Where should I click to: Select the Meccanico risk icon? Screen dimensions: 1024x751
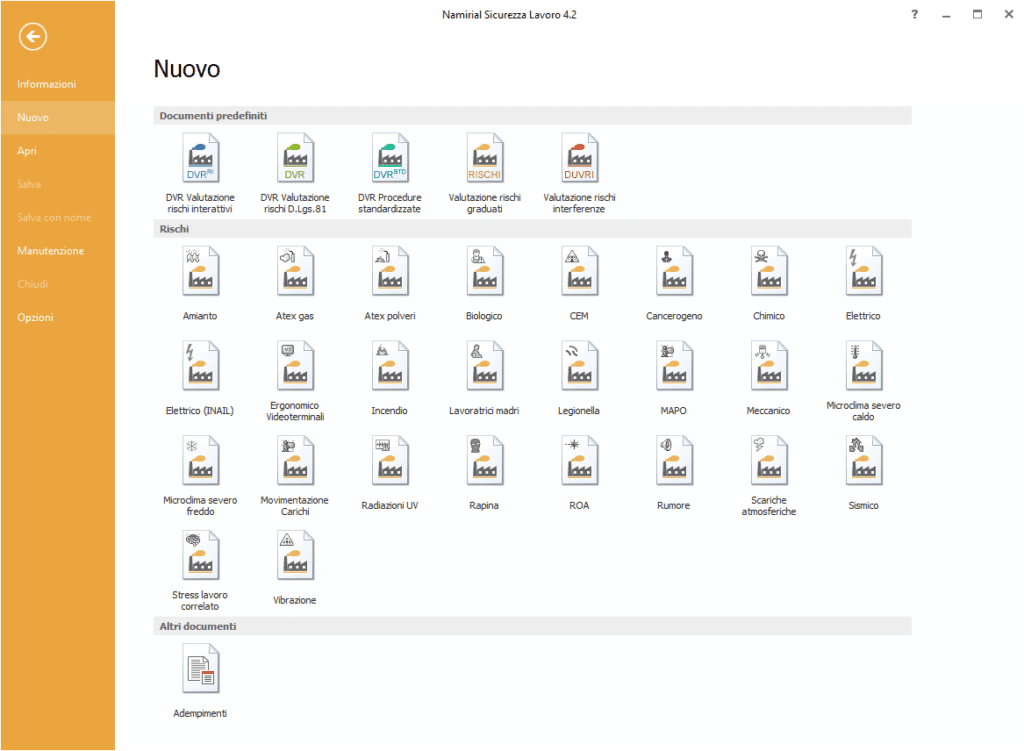point(769,366)
